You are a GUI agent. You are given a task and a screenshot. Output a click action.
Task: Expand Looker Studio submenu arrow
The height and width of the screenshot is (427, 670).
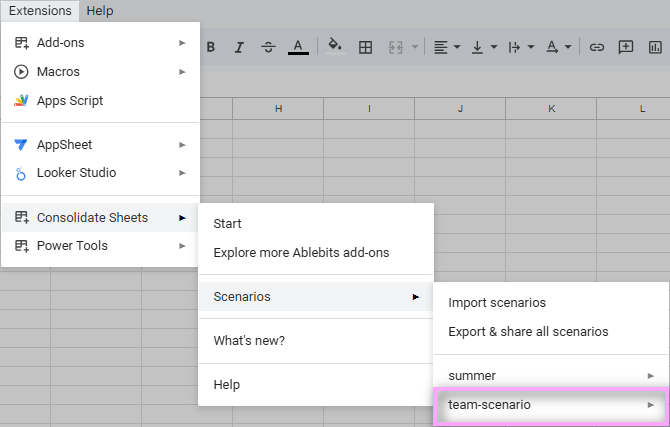(x=182, y=173)
